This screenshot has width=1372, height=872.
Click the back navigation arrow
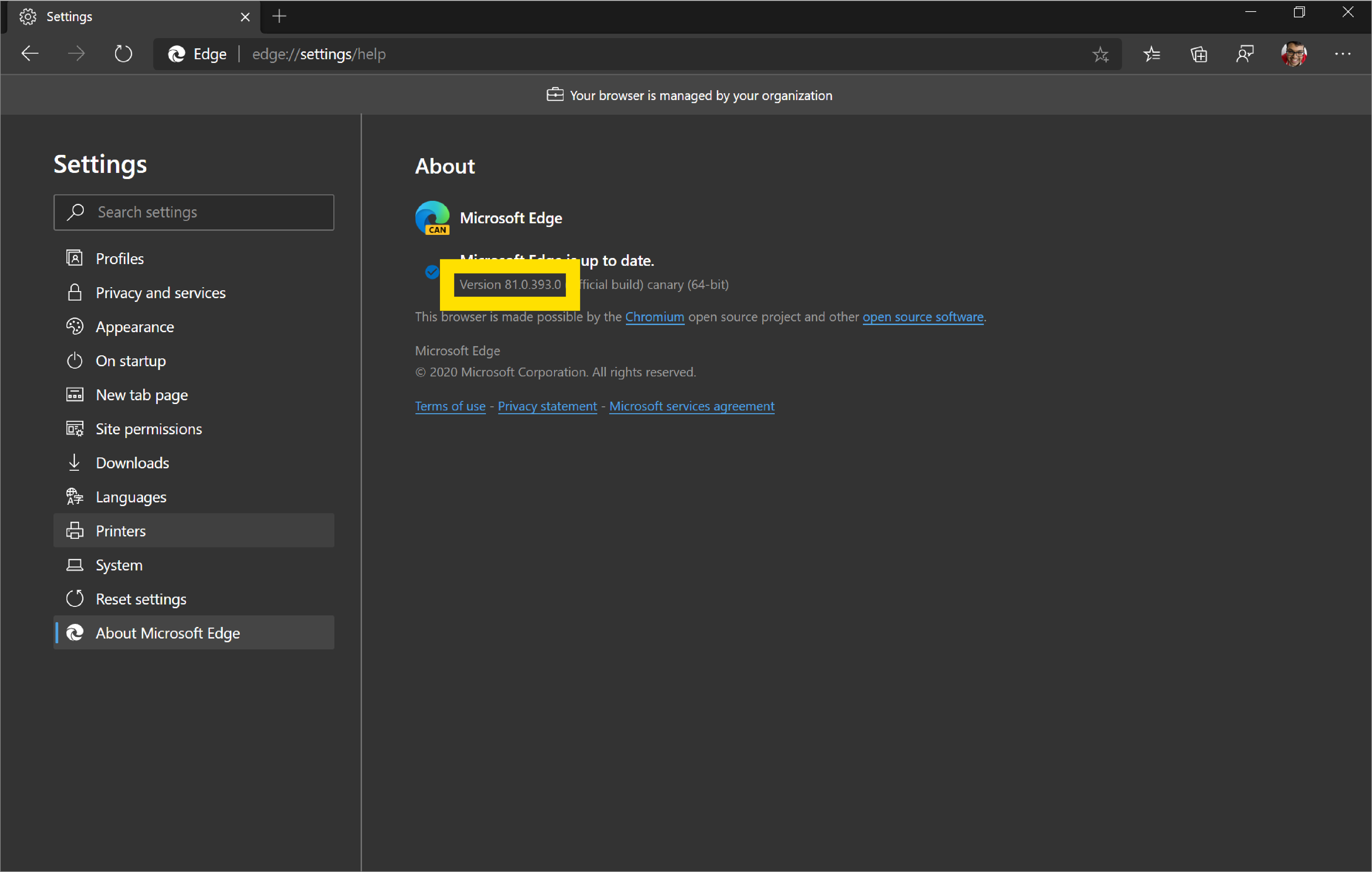(30, 53)
